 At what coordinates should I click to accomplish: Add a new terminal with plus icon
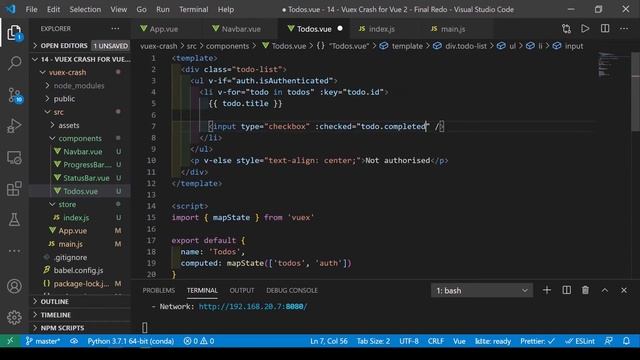547,290
